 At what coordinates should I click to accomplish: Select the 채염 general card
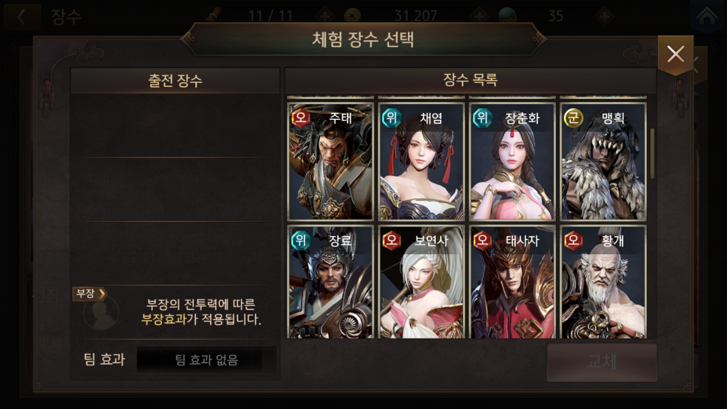click(421, 161)
